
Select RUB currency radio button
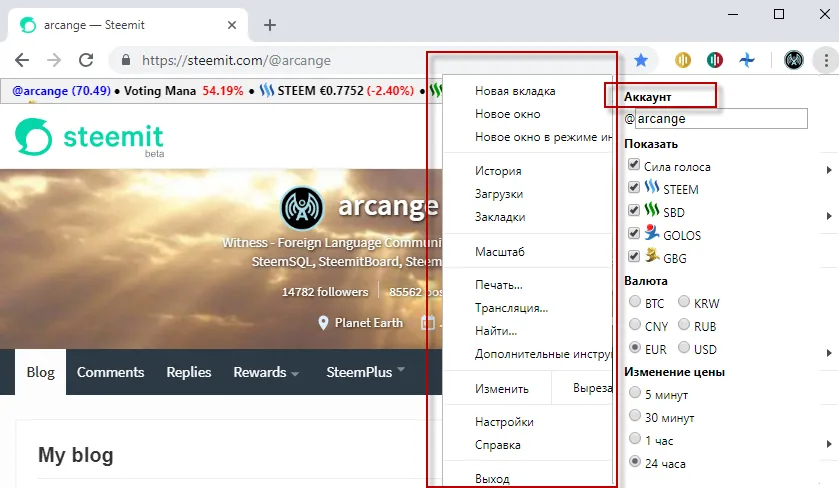684,324
